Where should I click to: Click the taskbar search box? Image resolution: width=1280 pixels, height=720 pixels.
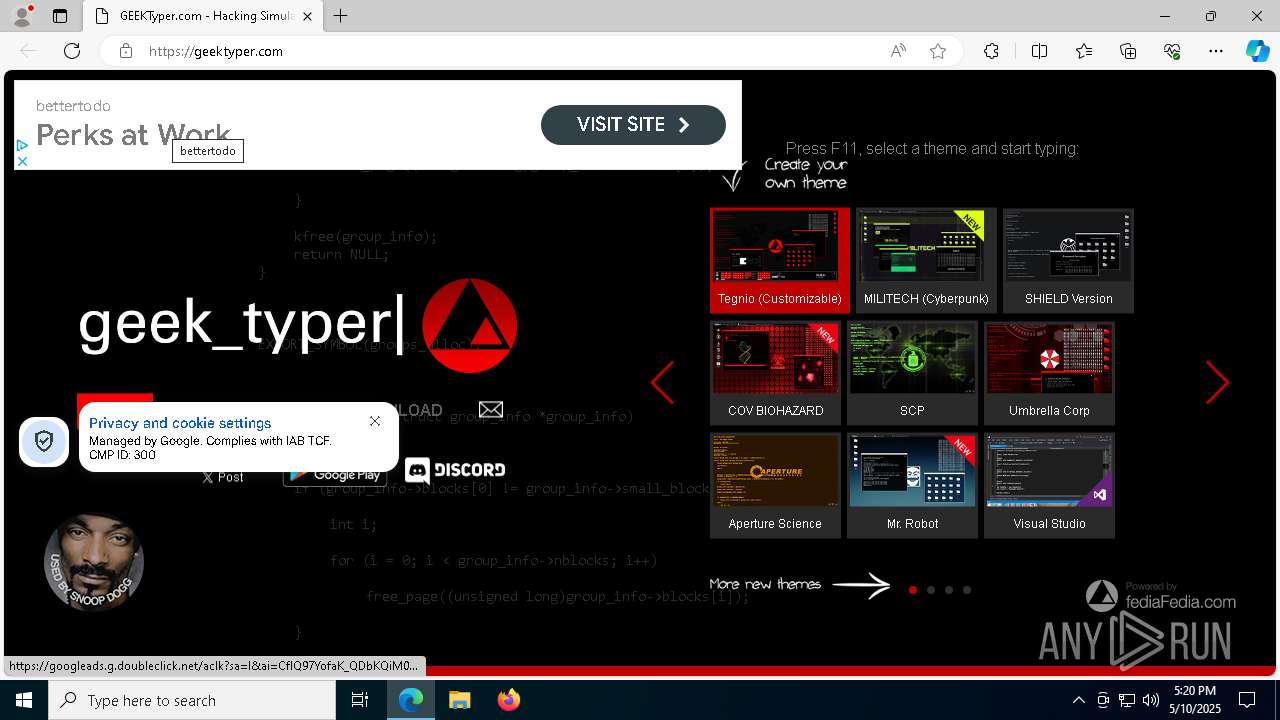coord(192,700)
